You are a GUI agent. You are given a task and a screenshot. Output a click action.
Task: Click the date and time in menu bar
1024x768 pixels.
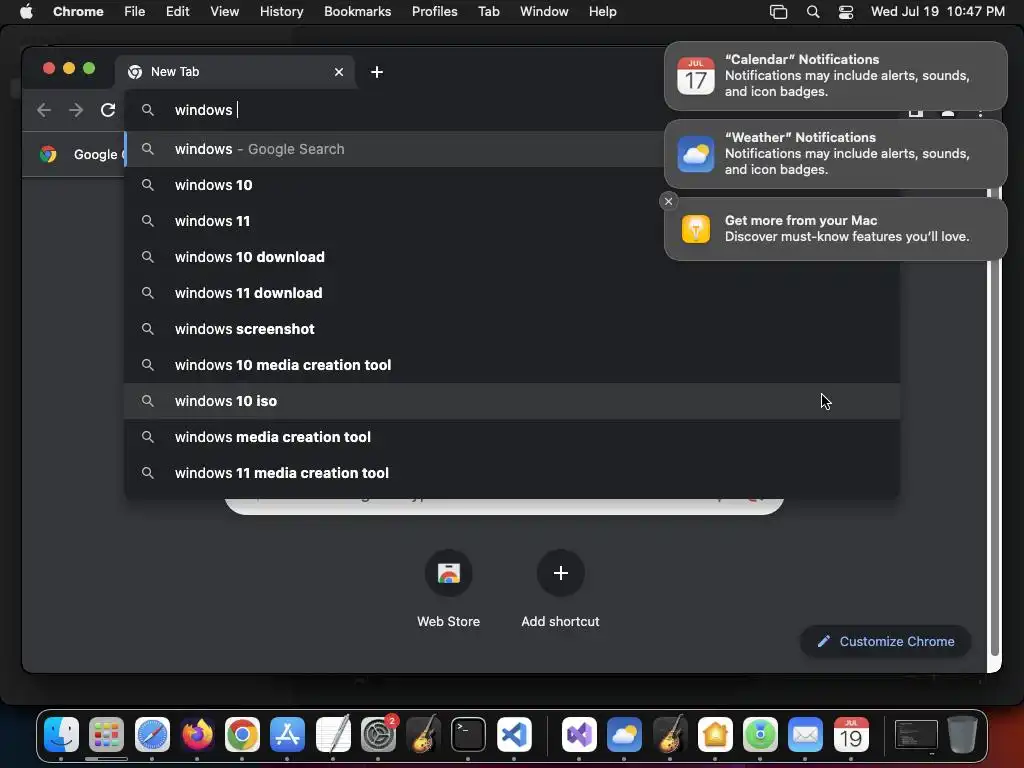click(x=938, y=12)
